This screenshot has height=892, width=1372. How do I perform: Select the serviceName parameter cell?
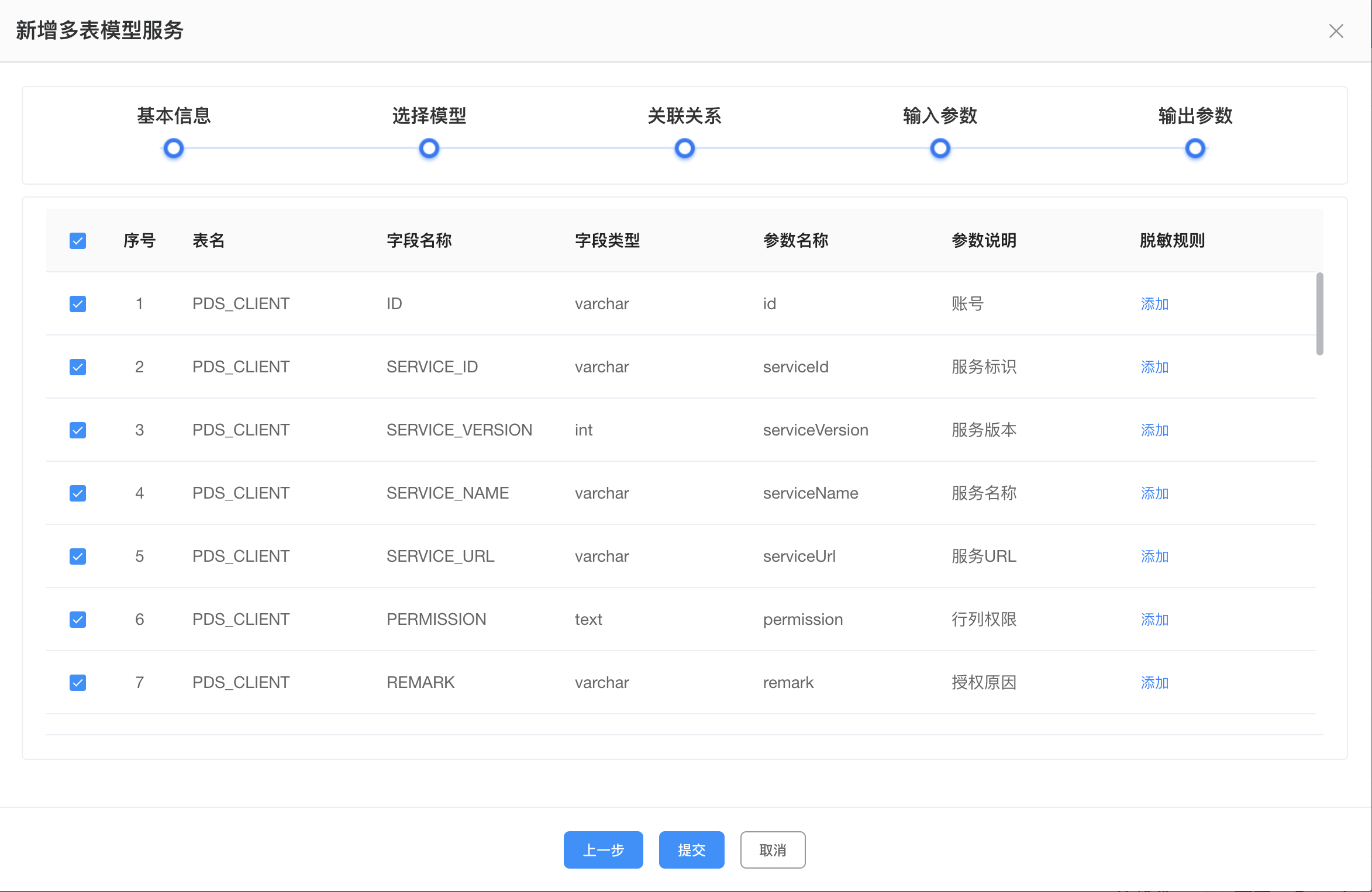(811, 493)
